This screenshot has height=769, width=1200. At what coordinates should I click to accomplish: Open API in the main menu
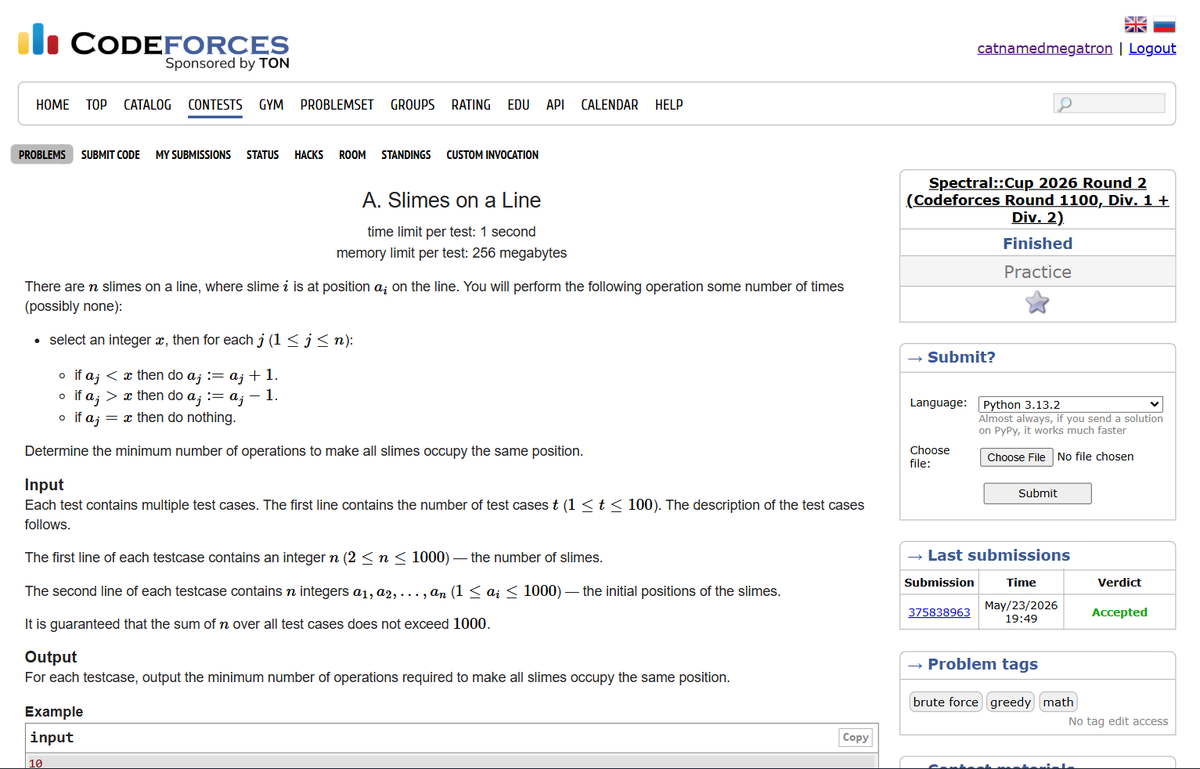(556, 105)
